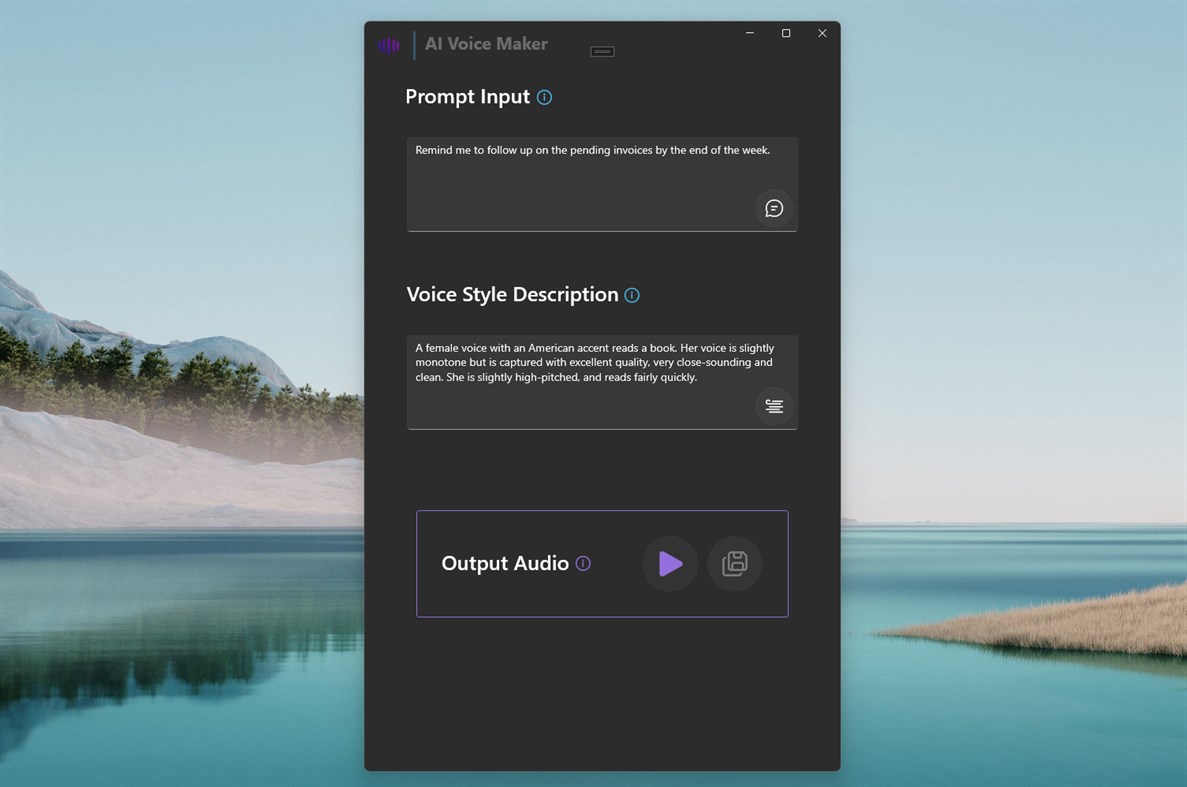Select the female voice description paragraph
1187x787 pixels.
(594, 362)
